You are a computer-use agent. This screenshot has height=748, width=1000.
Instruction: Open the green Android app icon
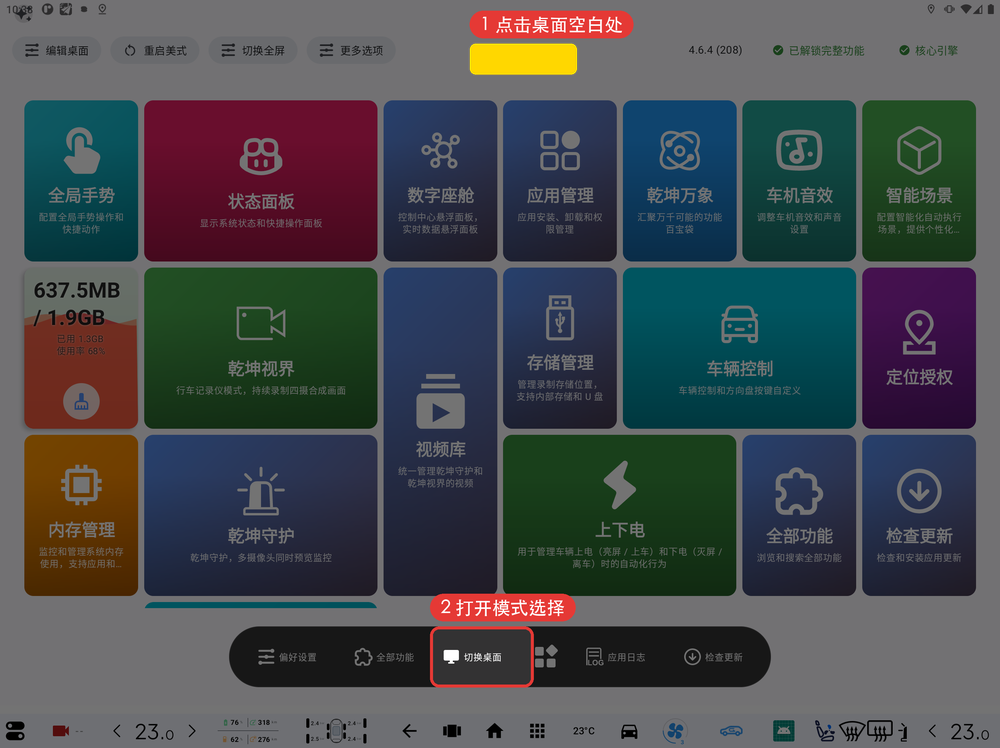click(x=784, y=731)
